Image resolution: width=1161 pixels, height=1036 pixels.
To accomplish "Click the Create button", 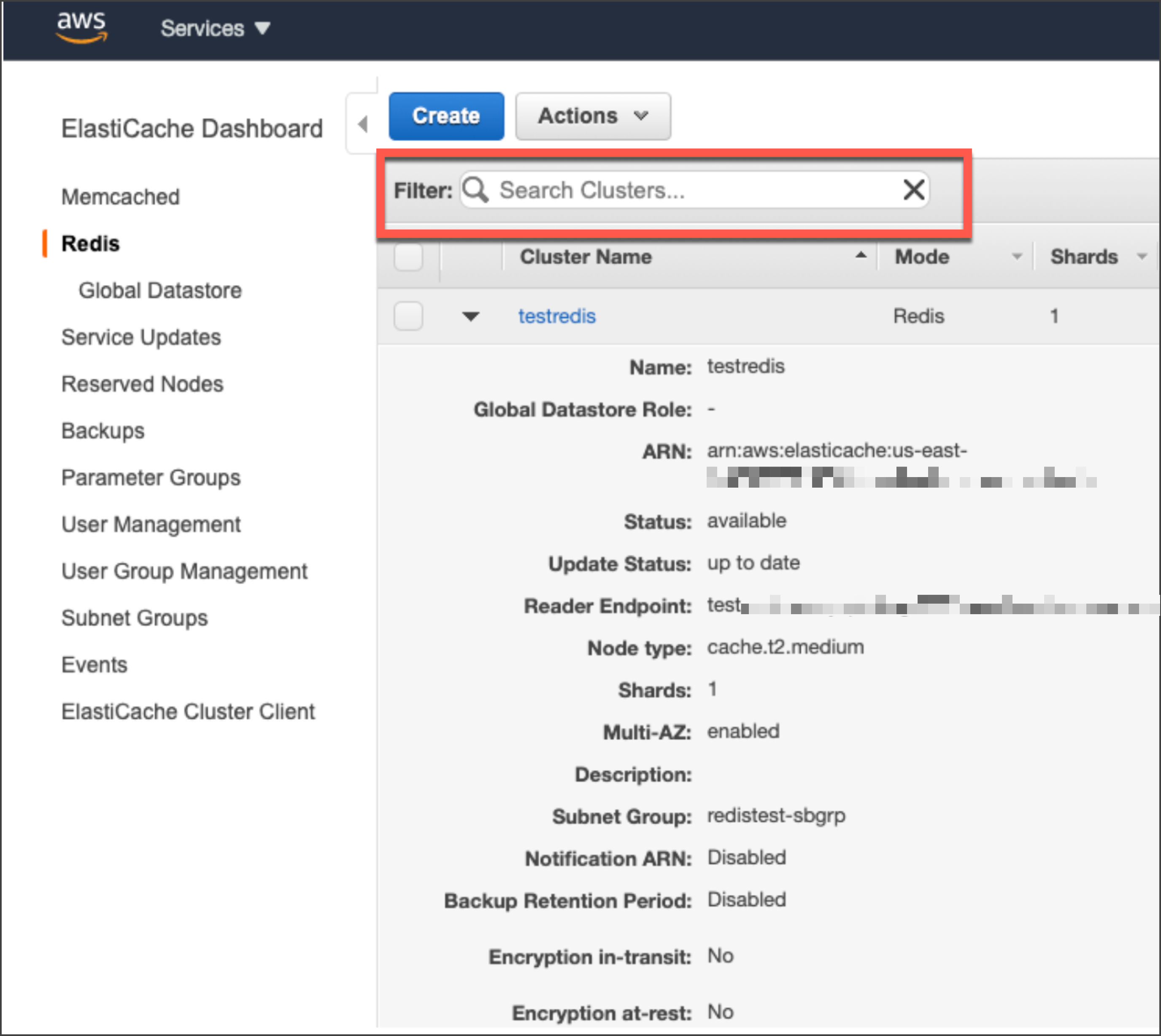I will (x=446, y=116).
